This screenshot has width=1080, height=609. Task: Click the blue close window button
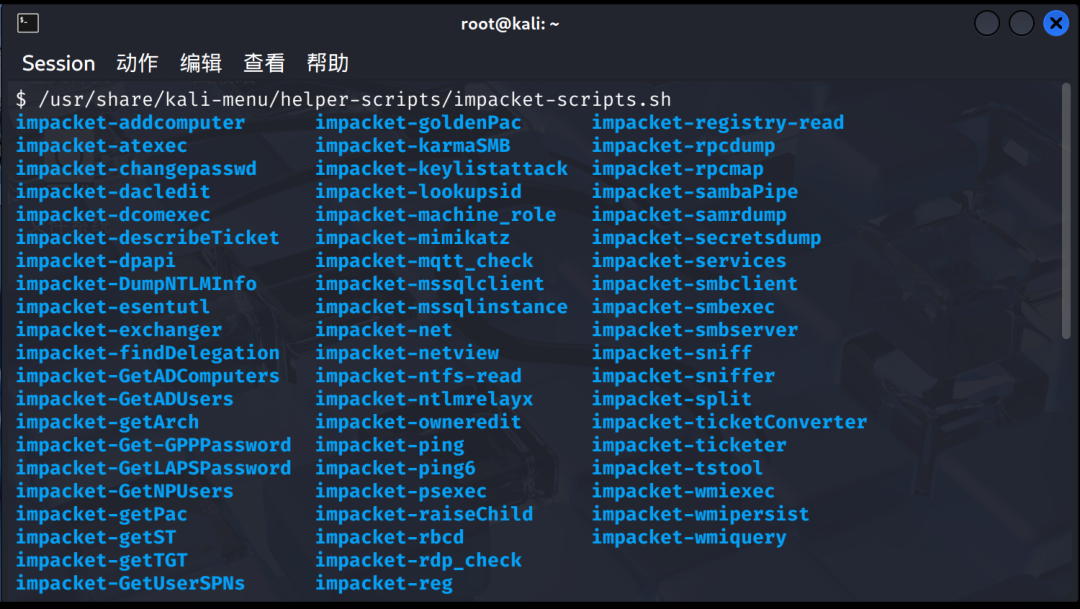1056,23
